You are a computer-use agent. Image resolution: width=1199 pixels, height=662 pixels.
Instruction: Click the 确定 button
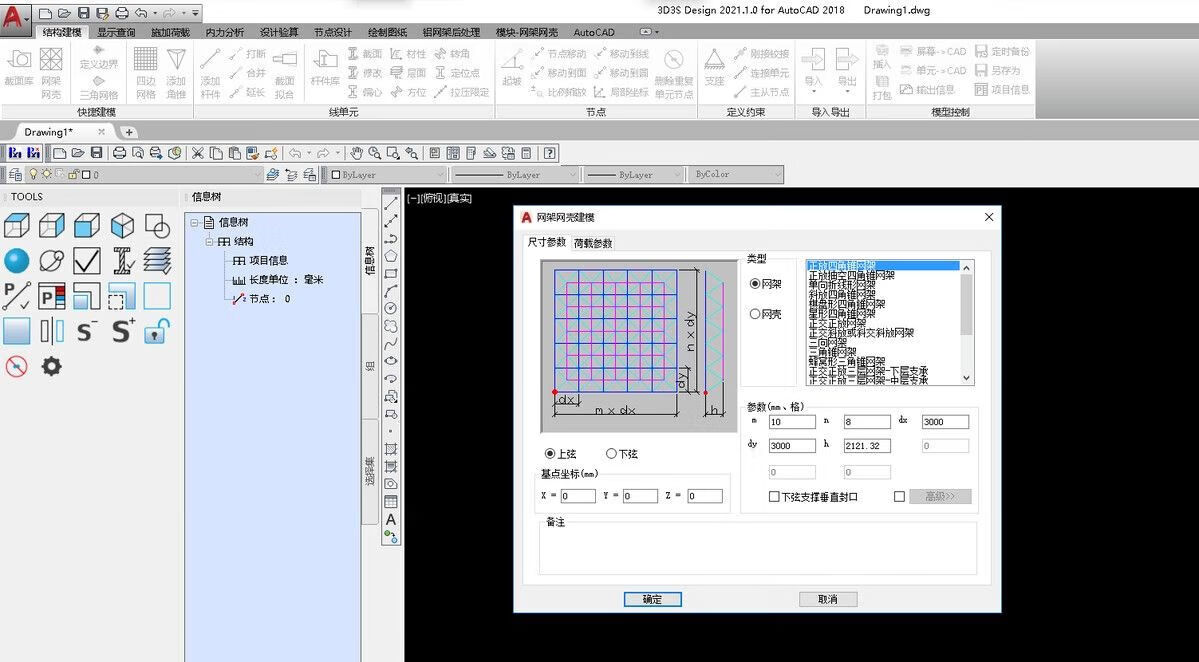coord(652,599)
